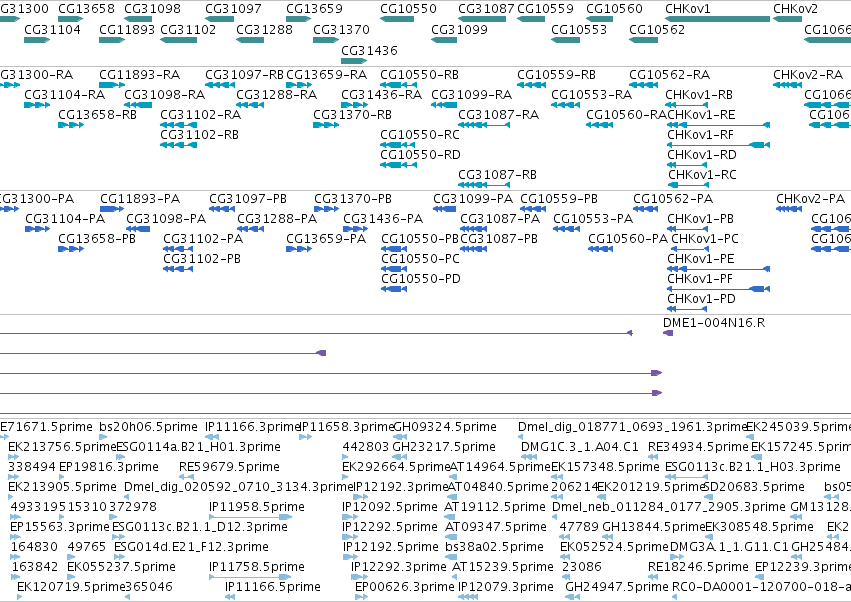The image size is (851, 602).
Task: Select EST bs38a02.5prime
Action: [x=494, y=547]
